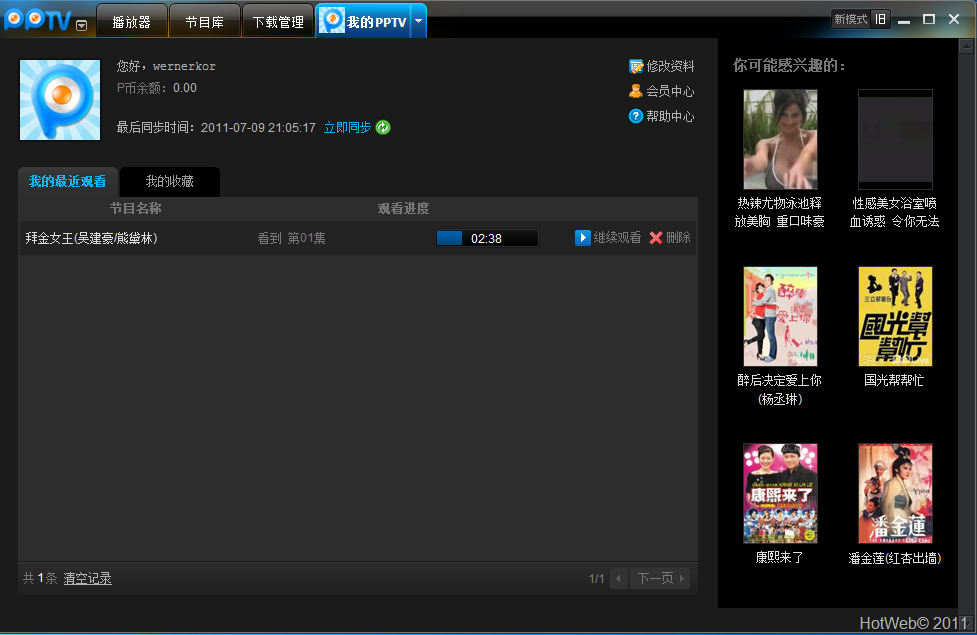This screenshot has width=977, height=635.
Task: Click the 热辣尤物泳池释放美胸 title text
Action: click(x=779, y=212)
